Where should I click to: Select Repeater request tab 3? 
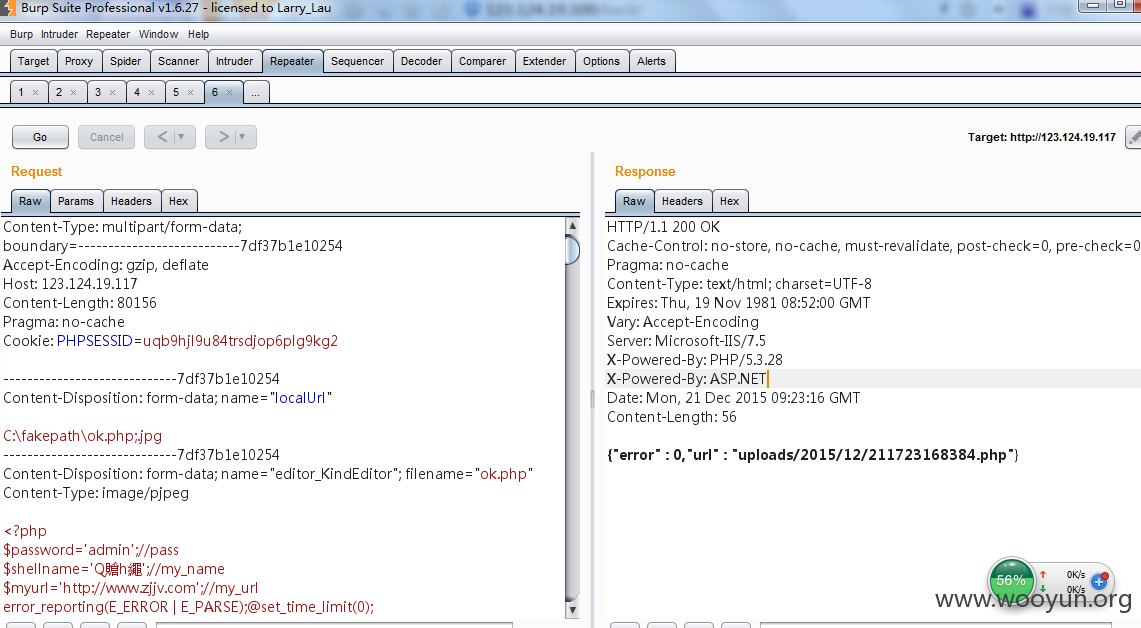pyautogui.click(x=98, y=92)
